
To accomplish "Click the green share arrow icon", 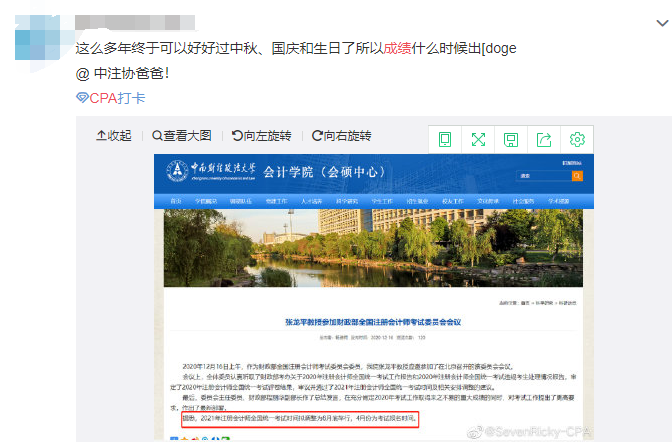I will (x=544, y=139).
